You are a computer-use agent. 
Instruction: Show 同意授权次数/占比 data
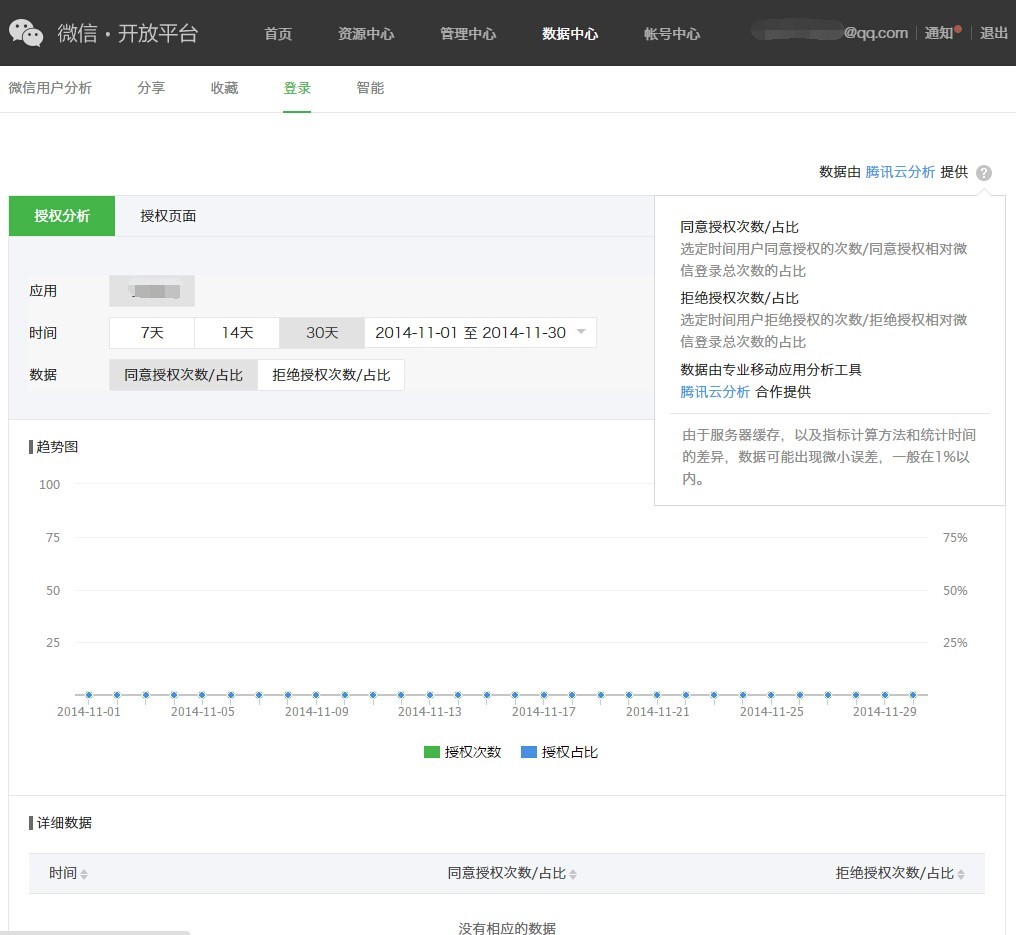[x=183, y=375]
